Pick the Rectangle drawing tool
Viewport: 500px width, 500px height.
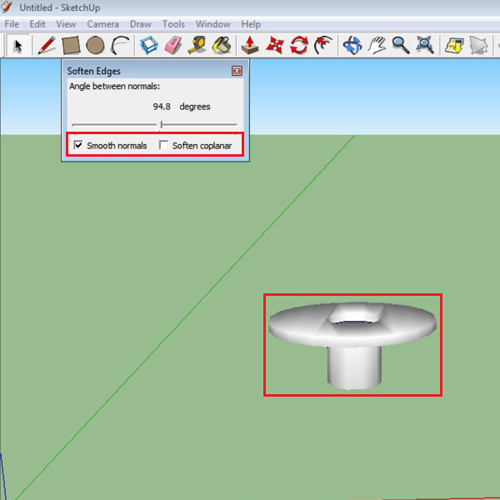71,45
